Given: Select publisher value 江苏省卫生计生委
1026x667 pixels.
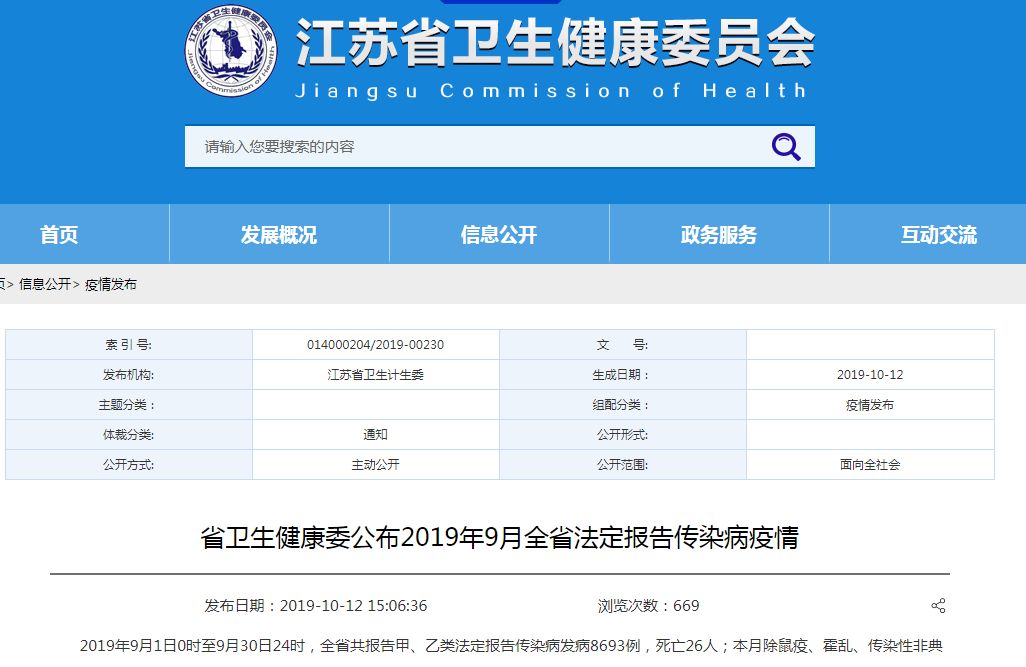Looking at the screenshot, I should [376, 374].
